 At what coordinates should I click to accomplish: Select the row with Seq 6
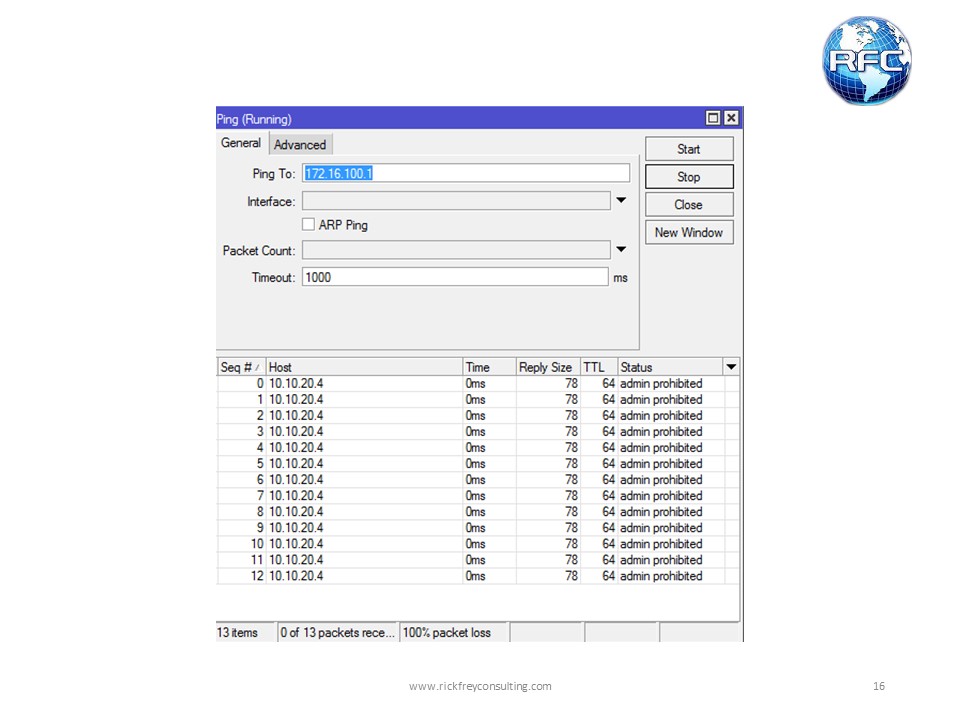pyautogui.click(x=478, y=479)
